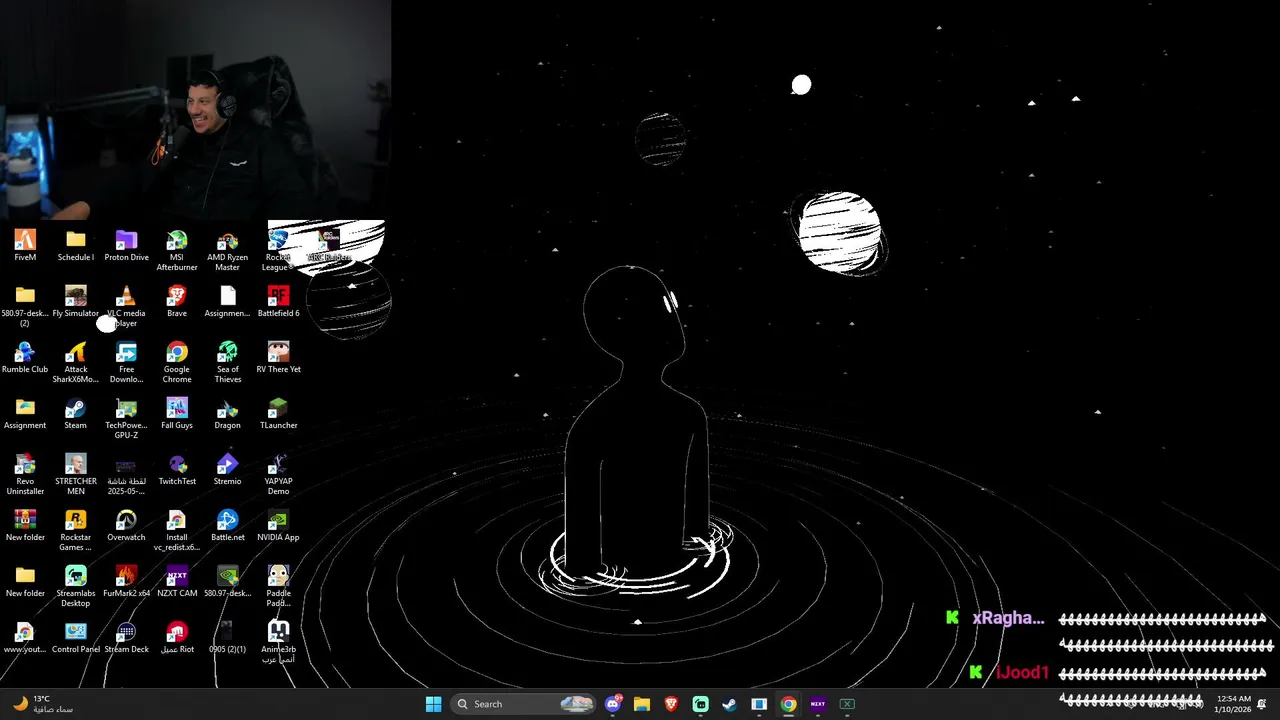Screen dimensions: 1280x720
Task: Open the Dragon desktop shortcut
Action: coord(227,414)
